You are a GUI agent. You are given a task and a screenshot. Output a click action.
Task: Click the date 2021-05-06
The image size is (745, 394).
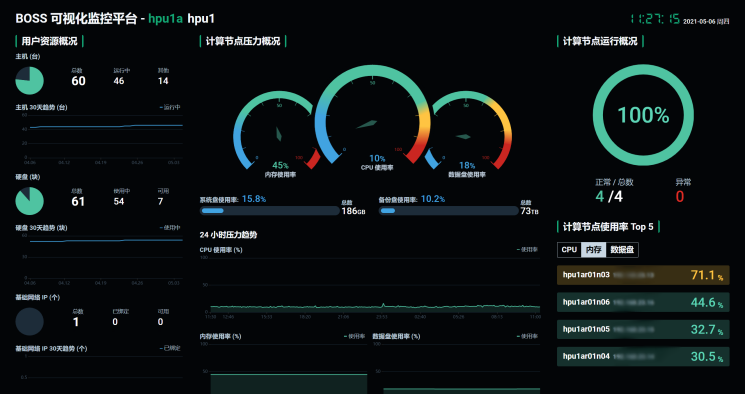(700, 21)
